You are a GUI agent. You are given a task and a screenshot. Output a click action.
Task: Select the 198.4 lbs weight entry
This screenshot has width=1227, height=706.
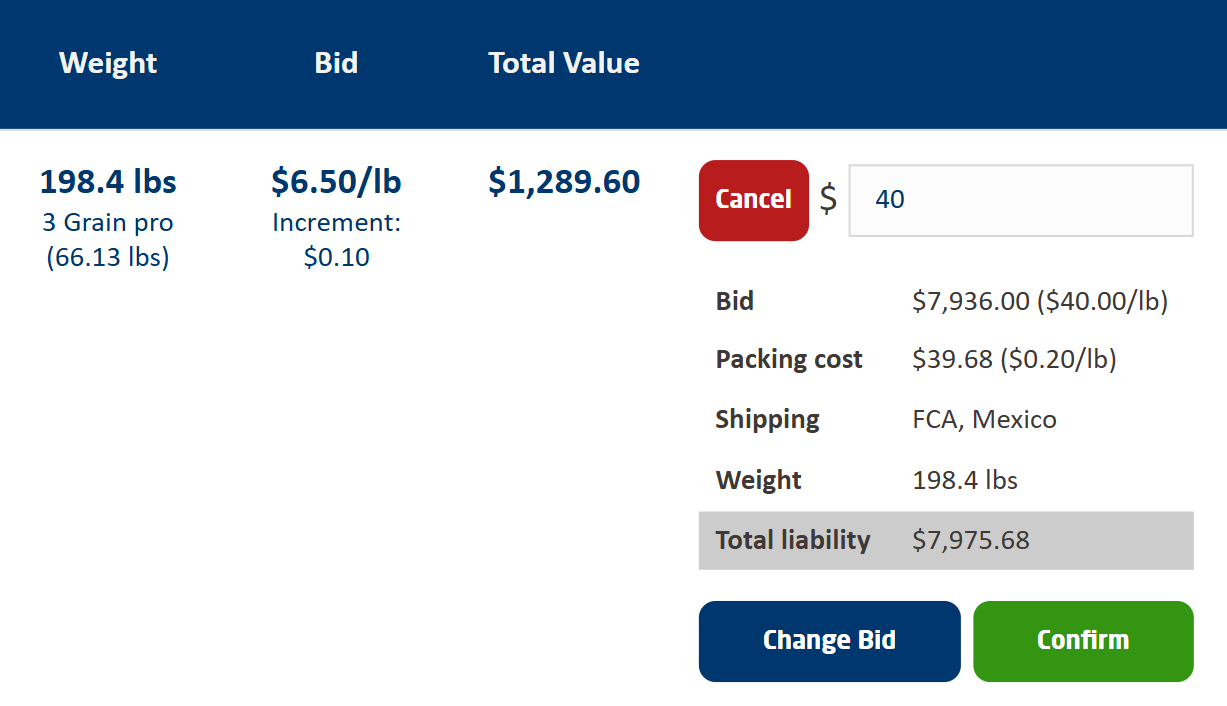click(x=107, y=181)
